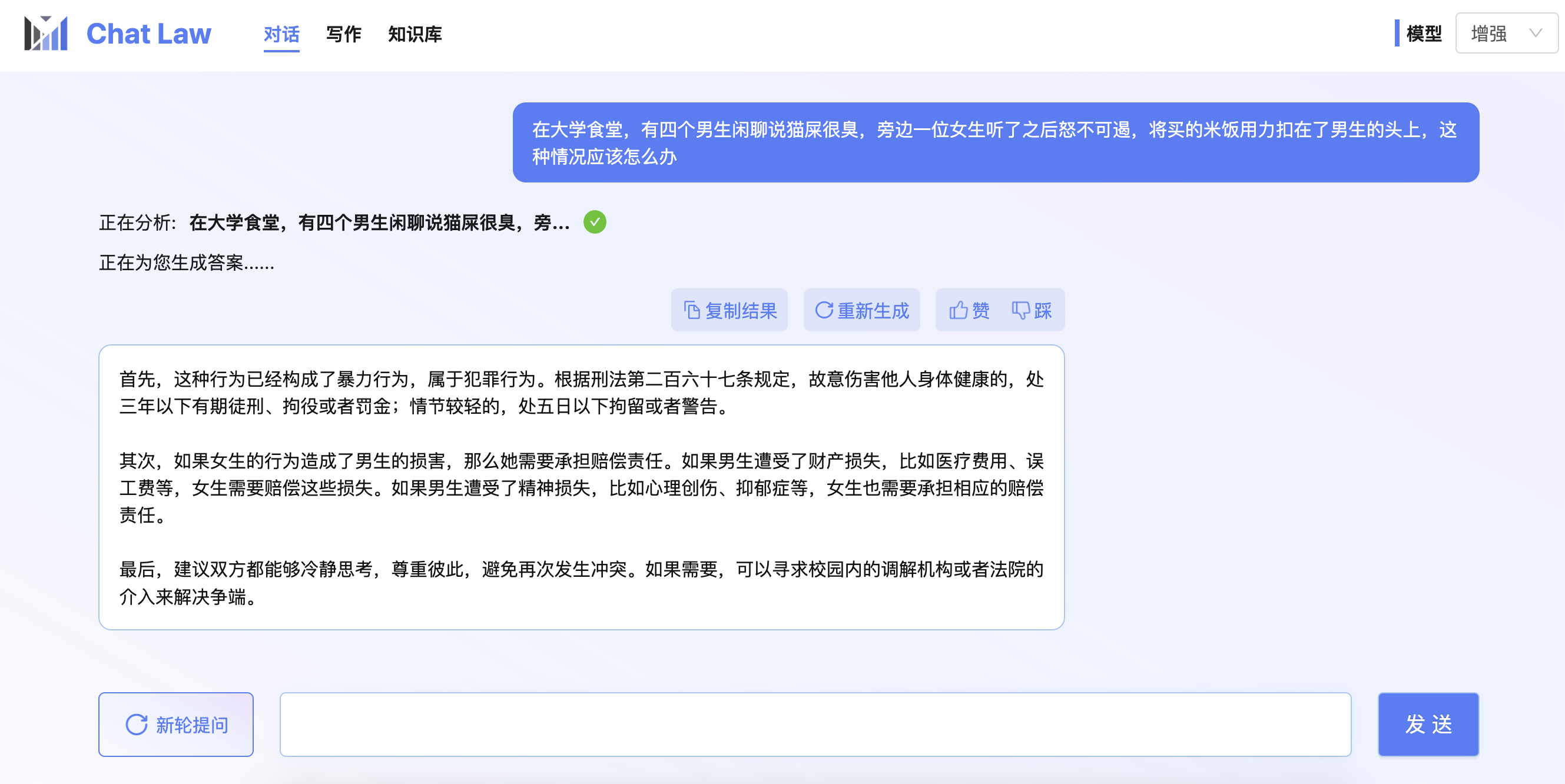
Task: Click the refresh icon in 新轮提问
Action: click(136, 725)
